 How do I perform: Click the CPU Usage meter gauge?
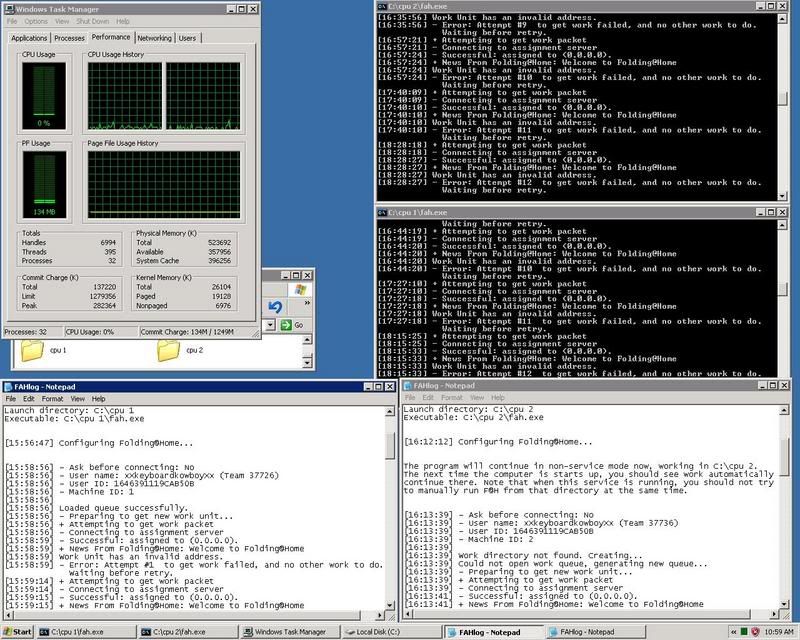[44, 95]
